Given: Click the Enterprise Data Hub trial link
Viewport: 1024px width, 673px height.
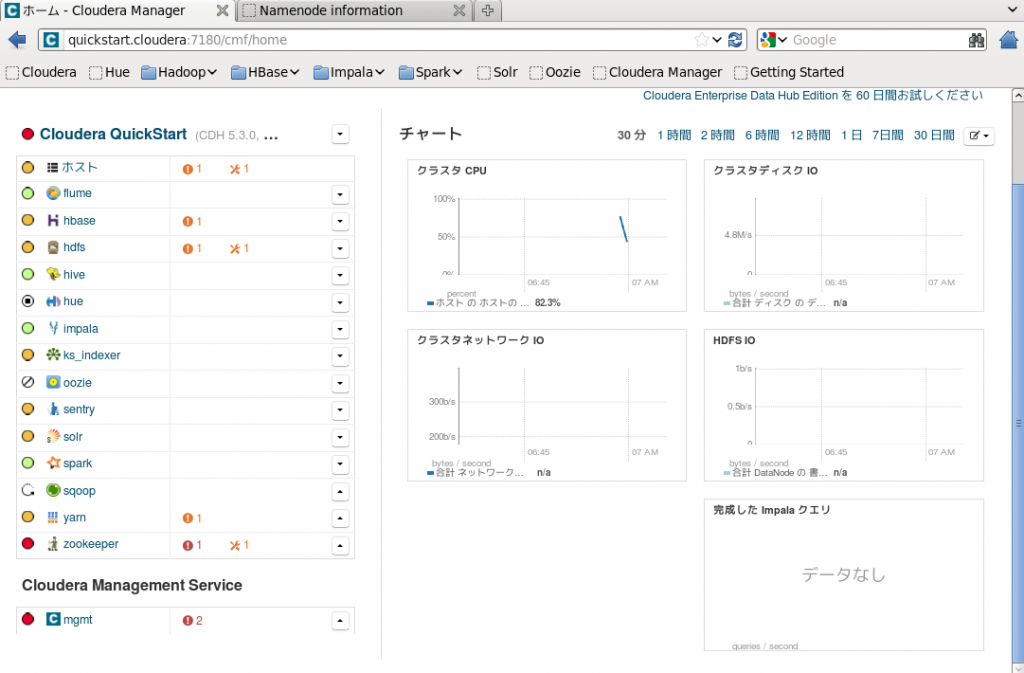Looking at the screenshot, I should click(x=812, y=95).
